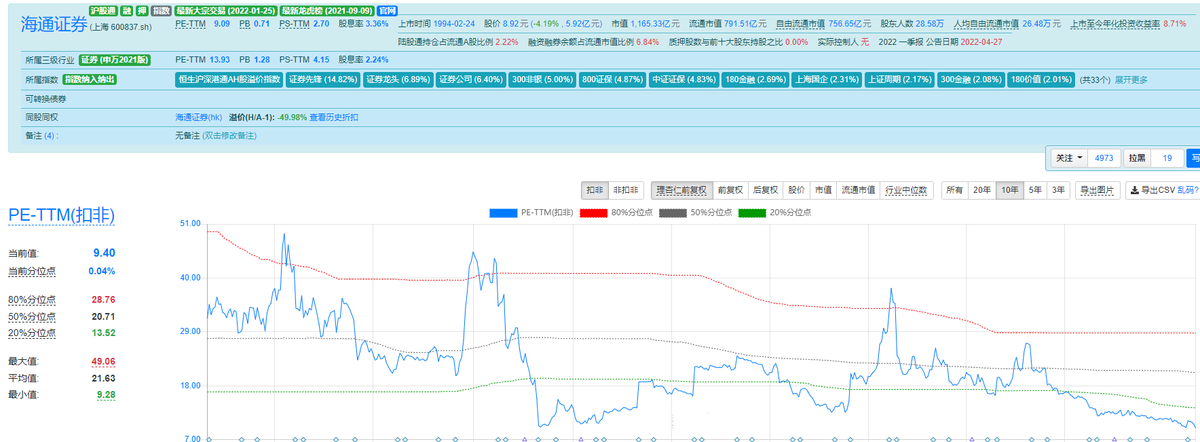Select the 5年 time range
This screenshot has height=442, width=1200.
click(1035, 189)
